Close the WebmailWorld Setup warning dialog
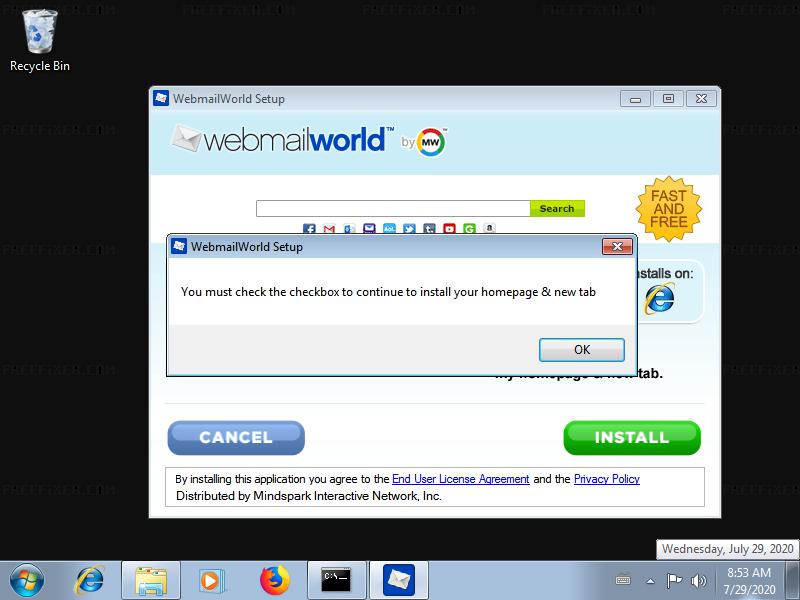The width and height of the screenshot is (800, 600). pos(617,246)
